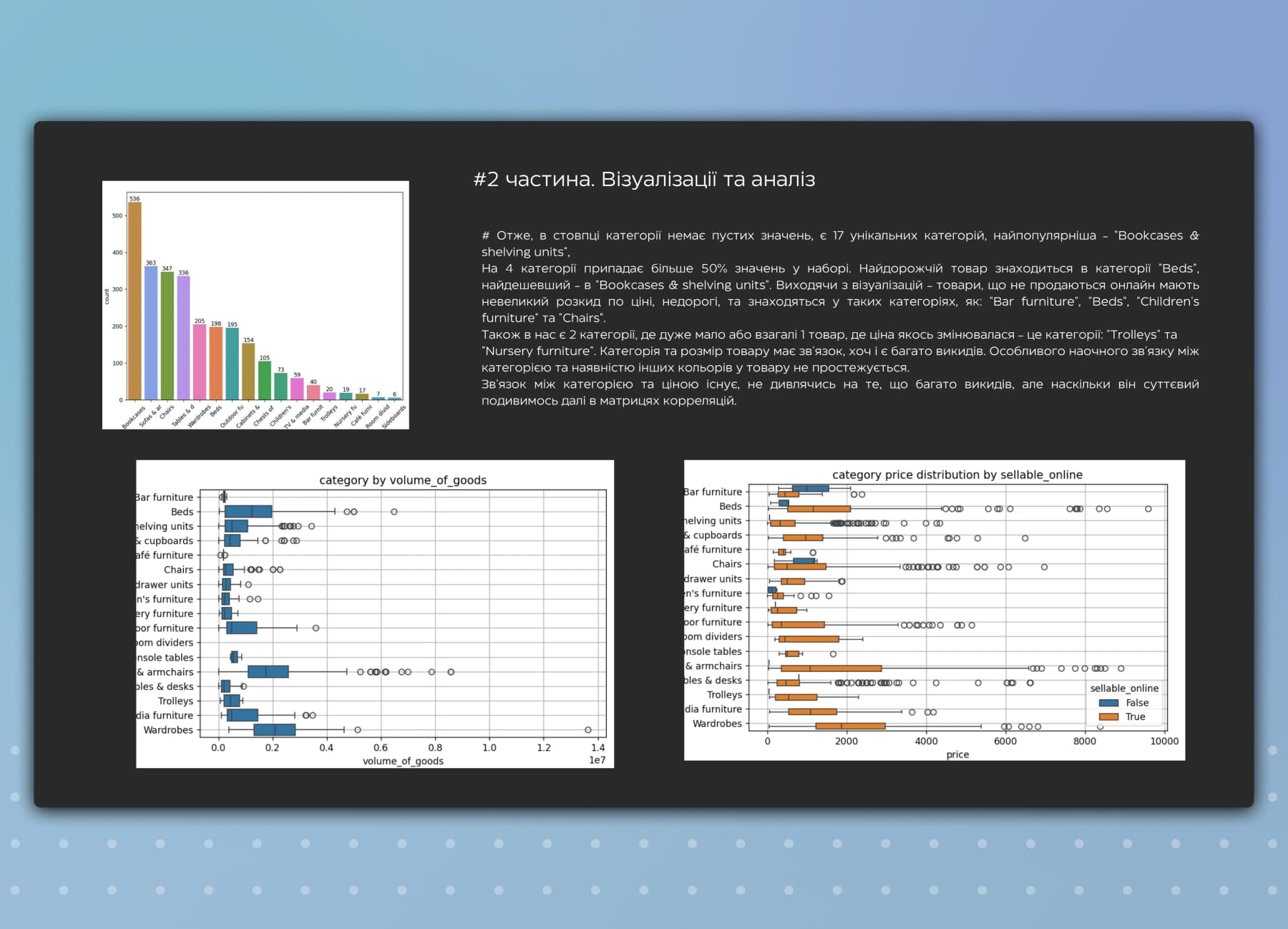Click the "category by volume_of_goods" chart title
The height and width of the screenshot is (929, 1288).
point(403,480)
